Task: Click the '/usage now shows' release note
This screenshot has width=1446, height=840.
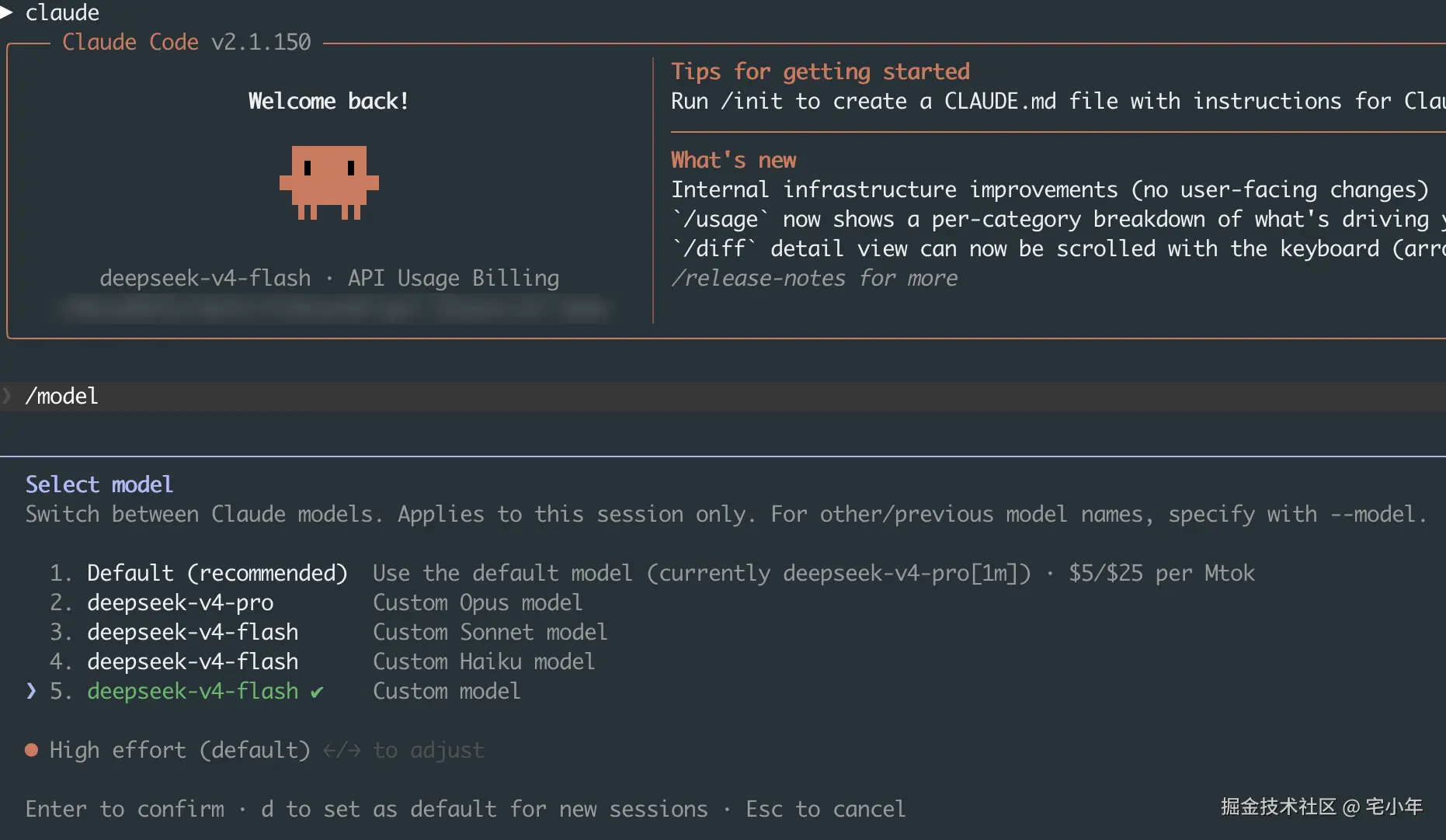Action: pyautogui.click(x=1058, y=219)
